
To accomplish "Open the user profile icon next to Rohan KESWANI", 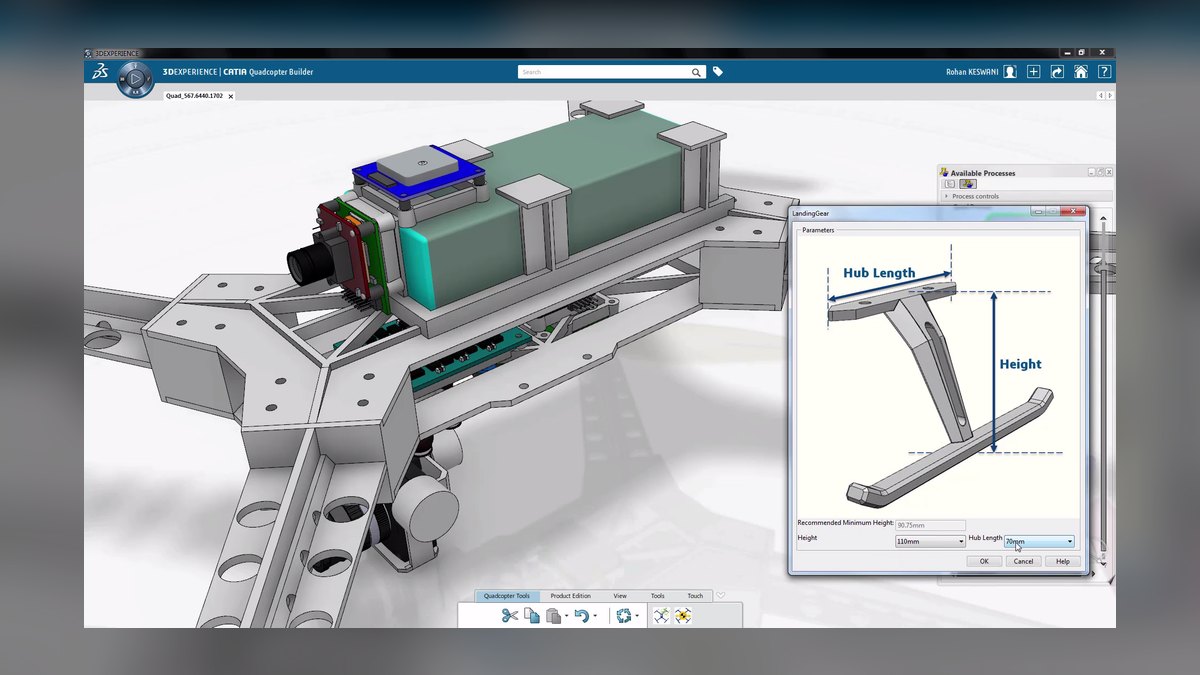I will (1011, 72).
